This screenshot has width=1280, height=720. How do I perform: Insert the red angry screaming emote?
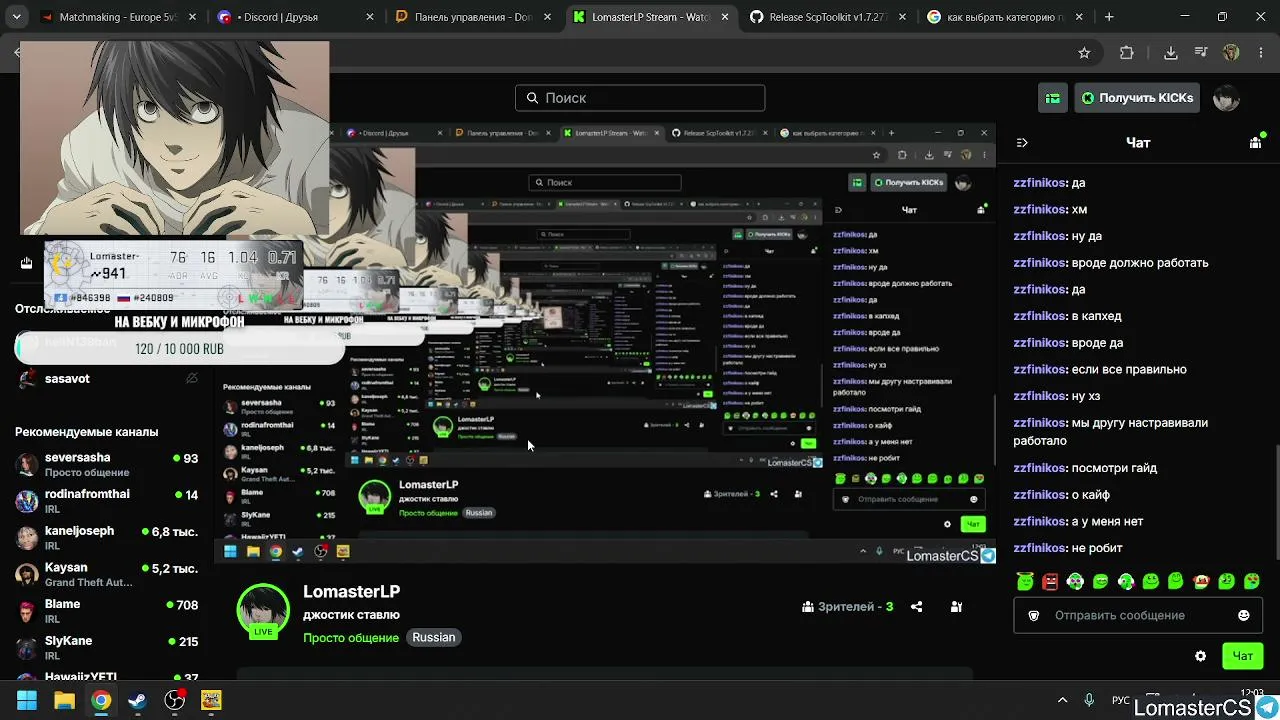tap(1050, 581)
